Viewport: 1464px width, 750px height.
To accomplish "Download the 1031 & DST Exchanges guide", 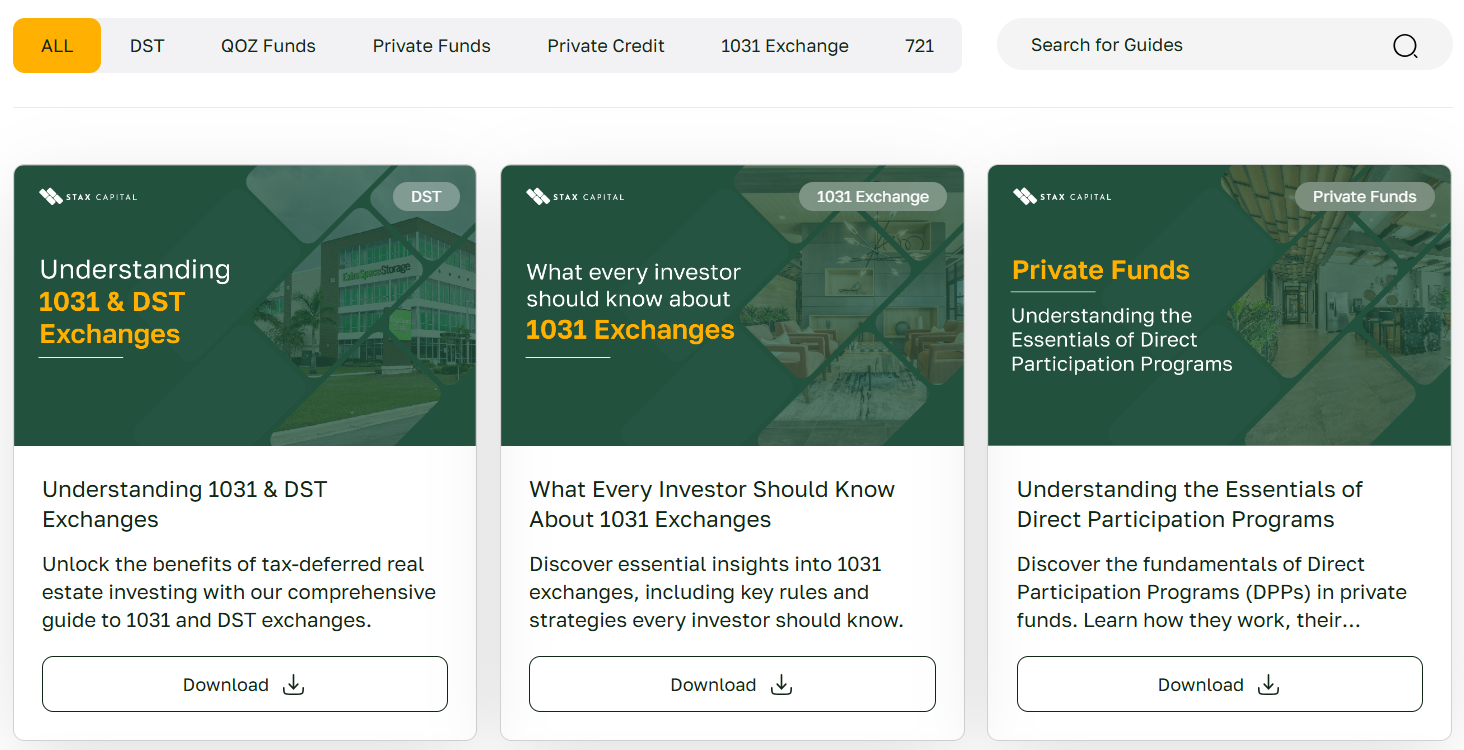I will 245,684.
